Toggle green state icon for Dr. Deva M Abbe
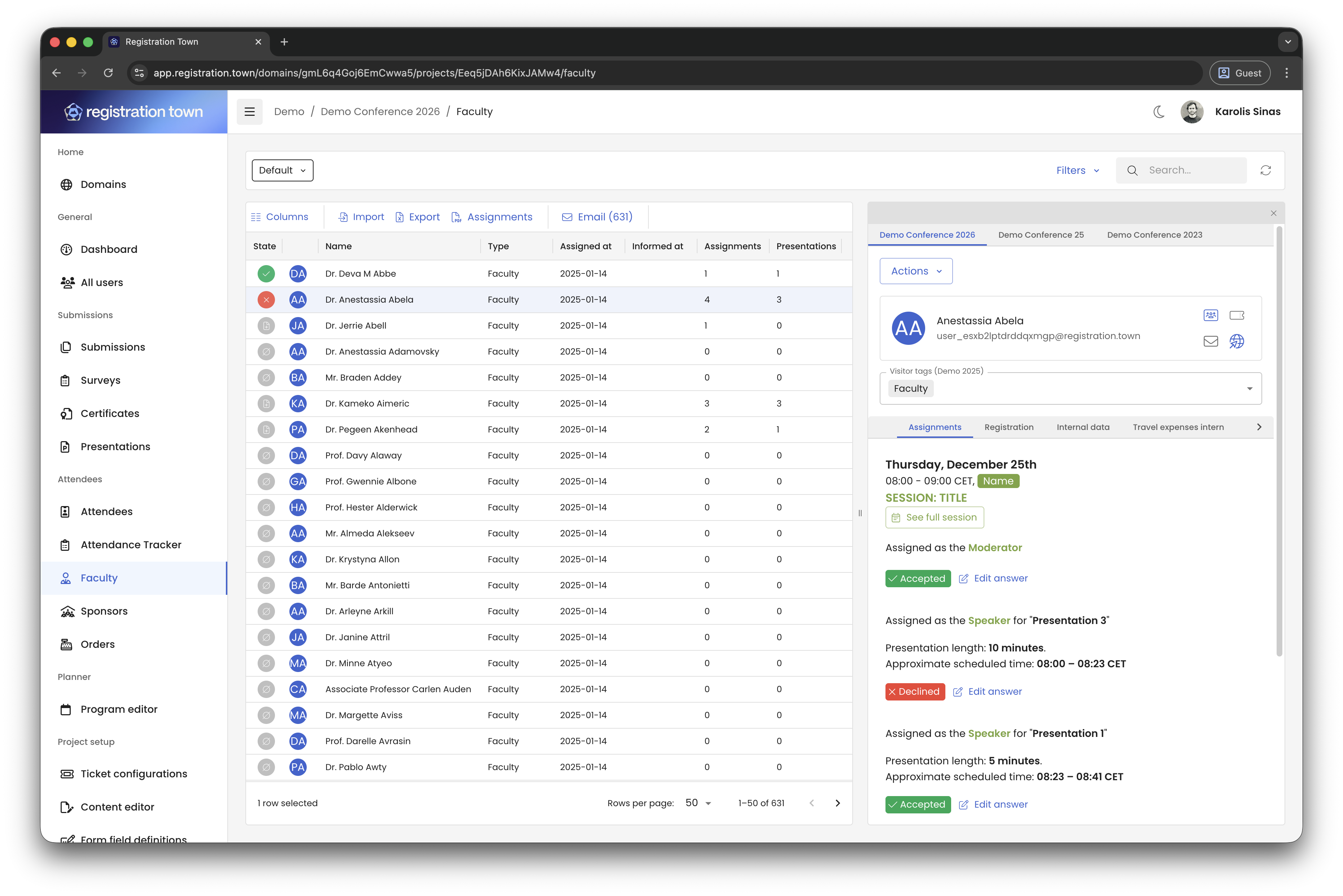1343x896 pixels. click(266, 274)
